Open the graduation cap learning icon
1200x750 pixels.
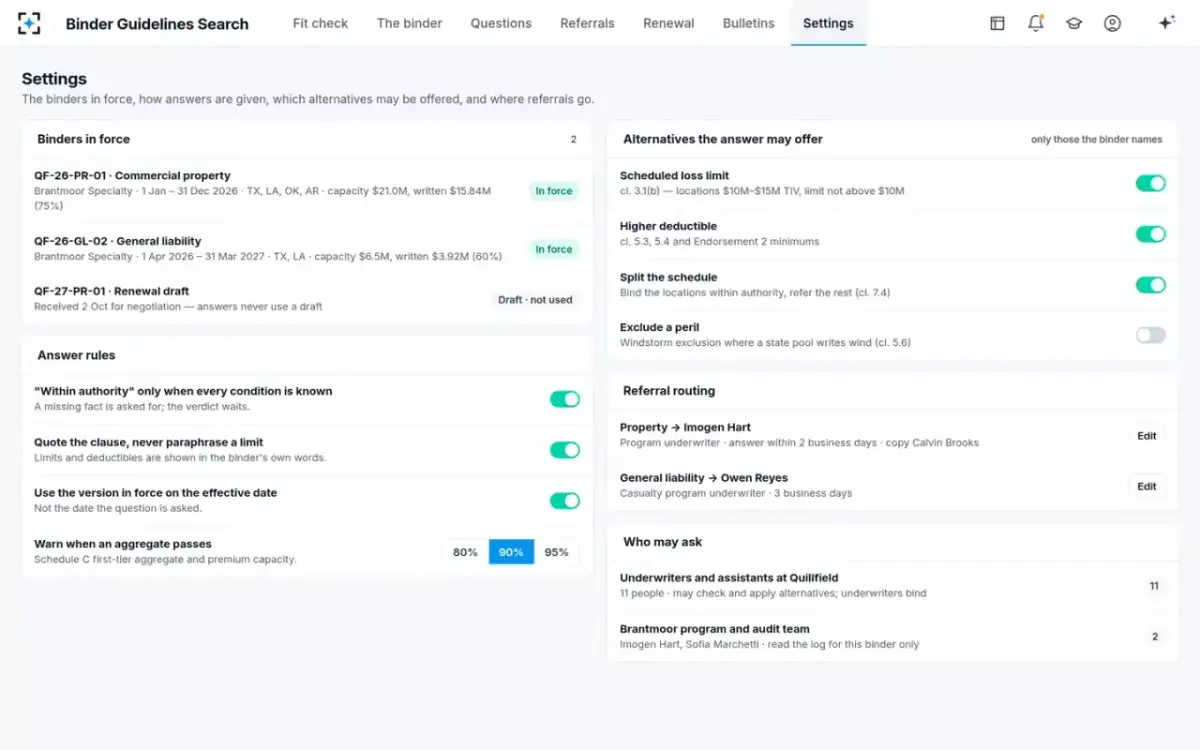pyautogui.click(x=1074, y=23)
